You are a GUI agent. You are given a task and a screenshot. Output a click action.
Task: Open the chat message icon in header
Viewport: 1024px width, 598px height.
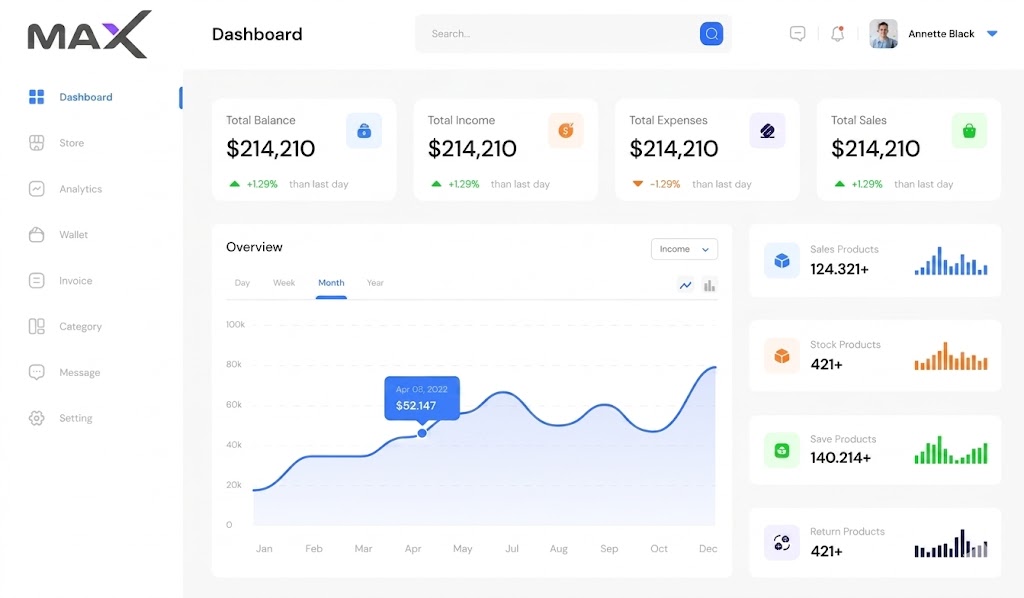[x=797, y=34]
